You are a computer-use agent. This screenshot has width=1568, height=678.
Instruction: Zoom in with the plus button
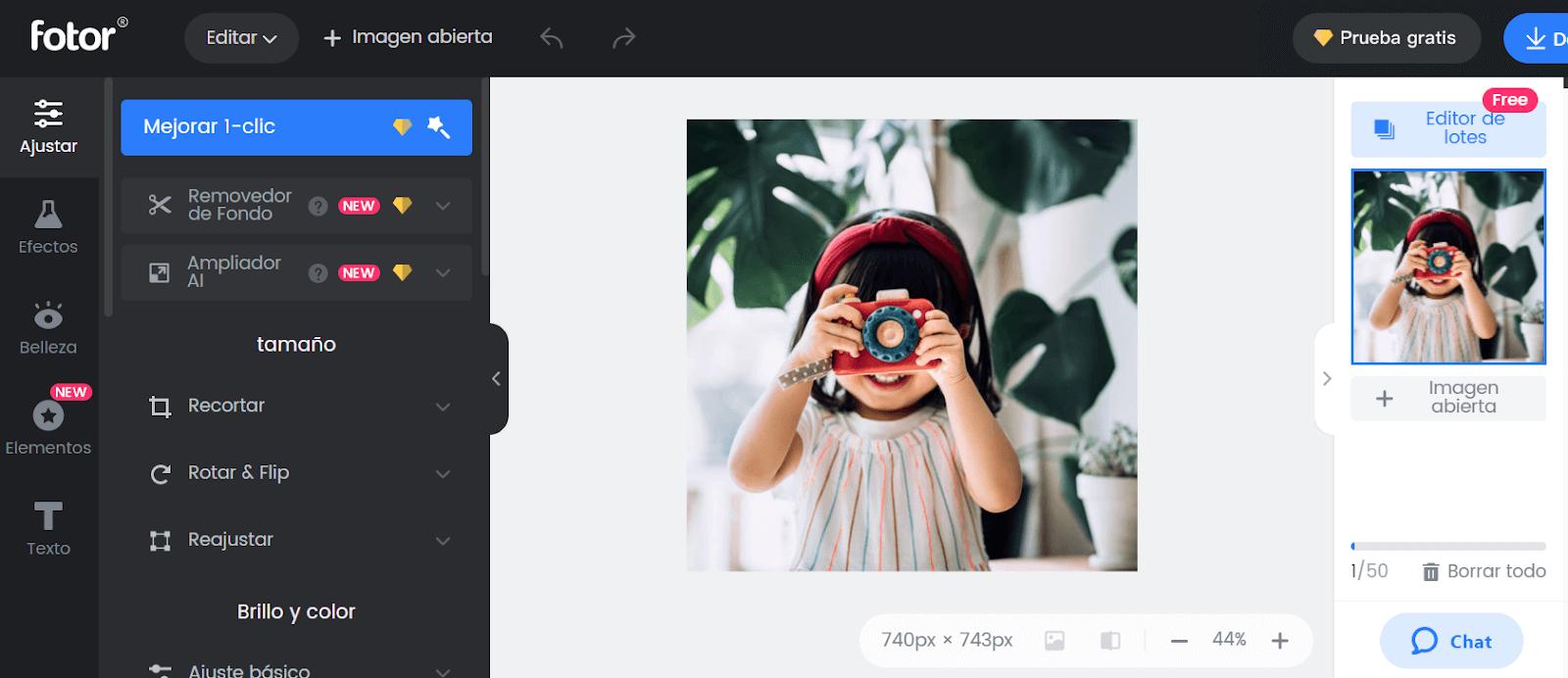coord(1280,641)
